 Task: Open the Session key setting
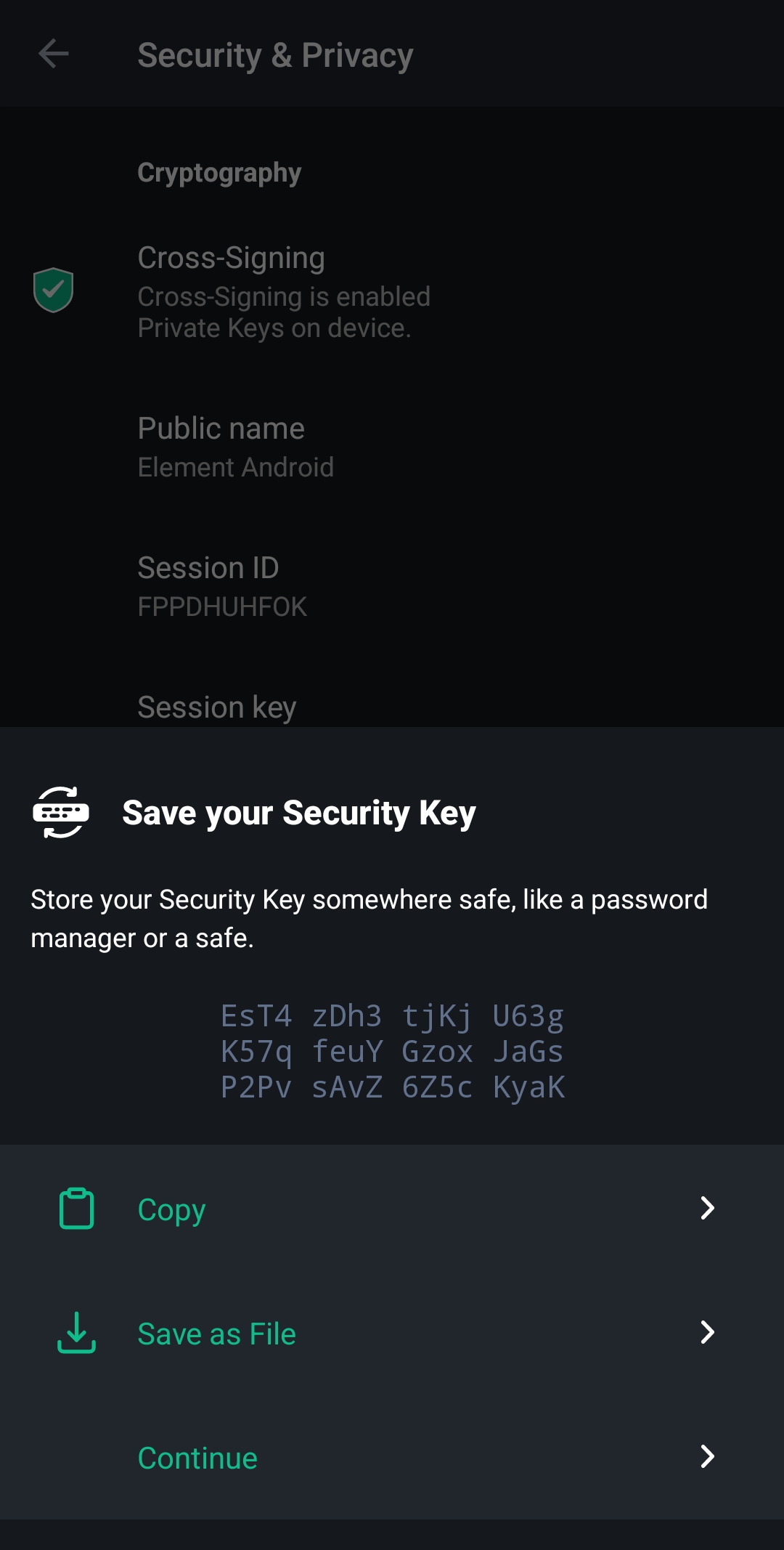point(217,707)
